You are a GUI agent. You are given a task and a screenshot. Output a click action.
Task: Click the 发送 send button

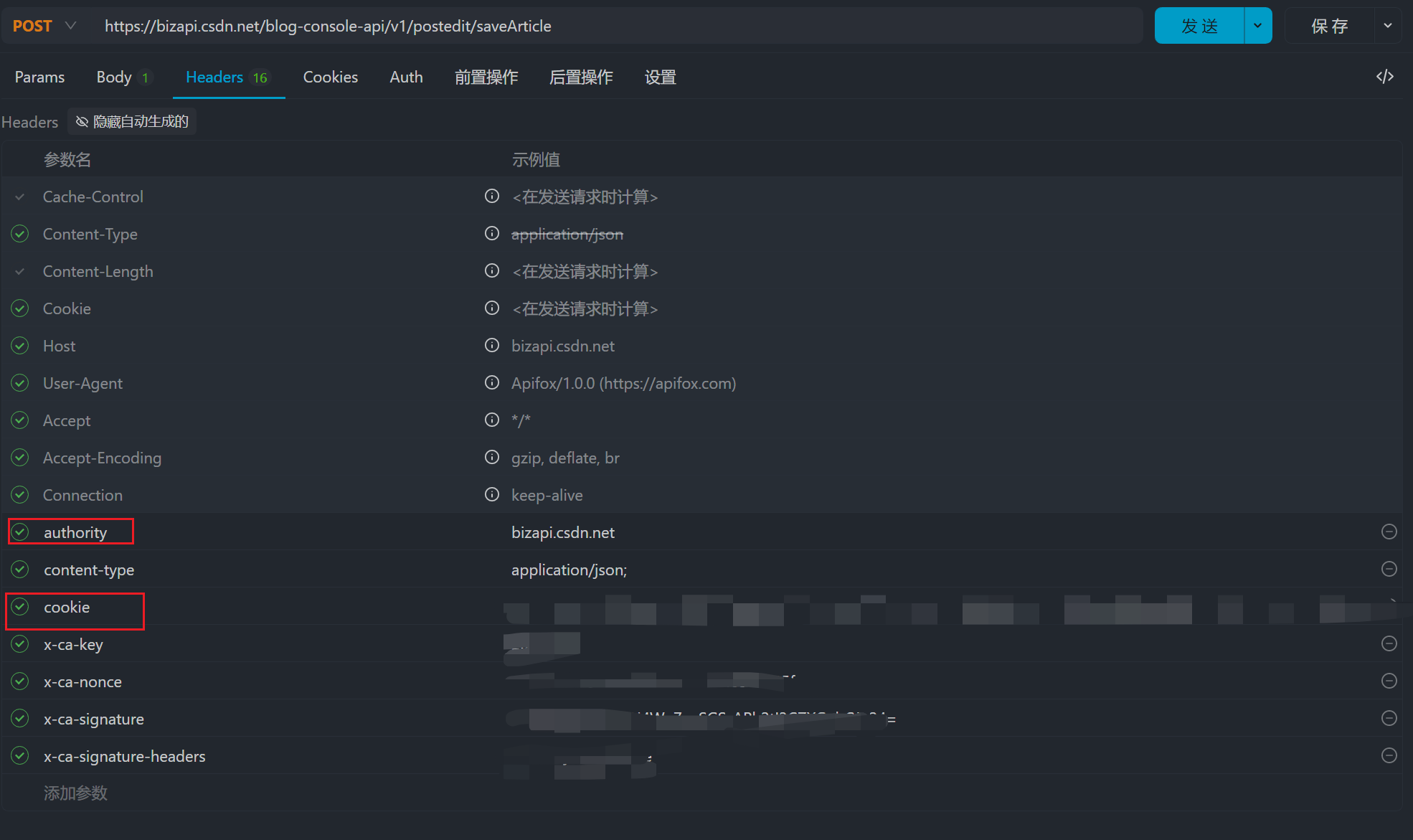(x=1199, y=25)
